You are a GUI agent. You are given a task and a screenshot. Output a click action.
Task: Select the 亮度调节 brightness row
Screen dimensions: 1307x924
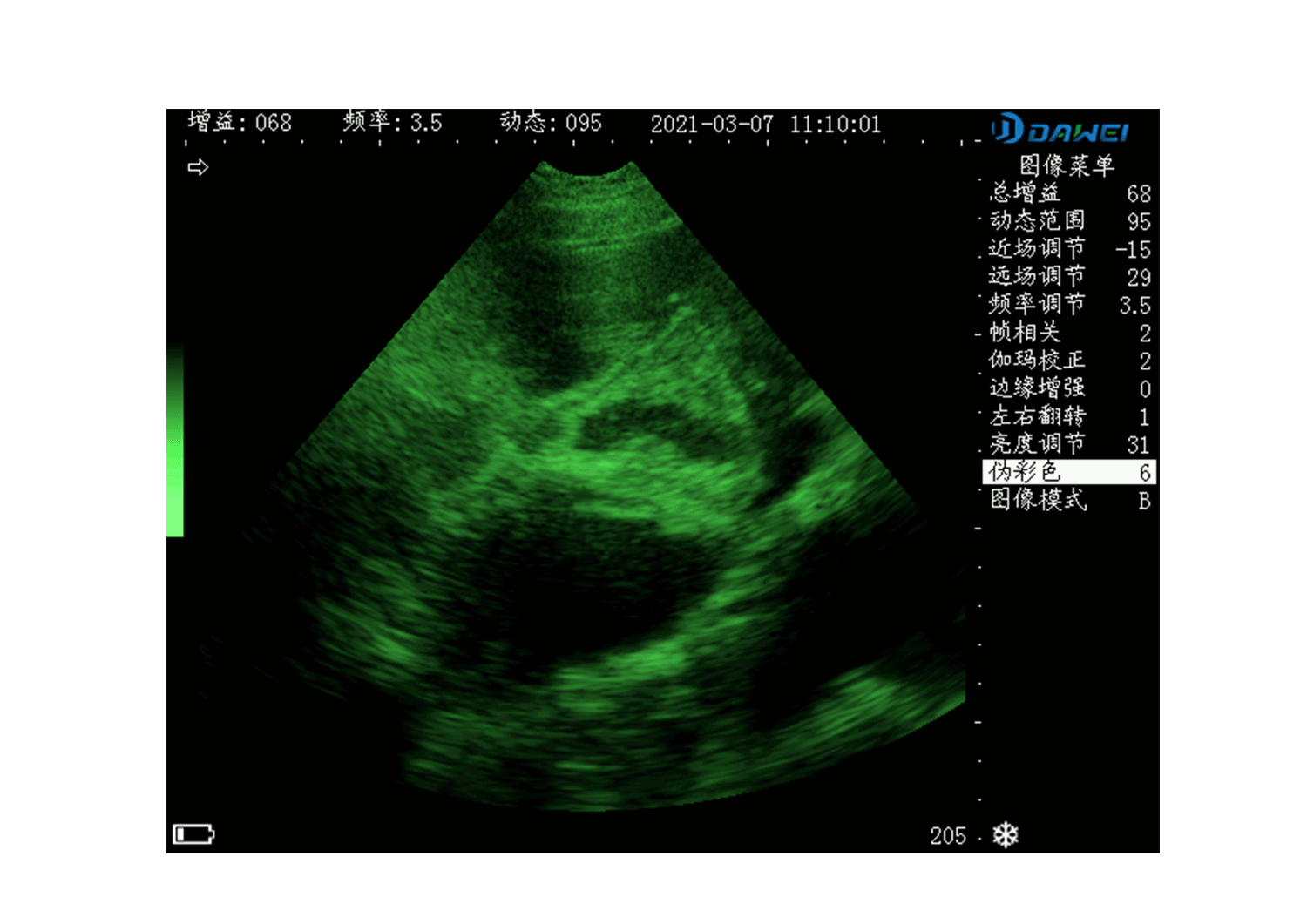[x=1069, y=444]
